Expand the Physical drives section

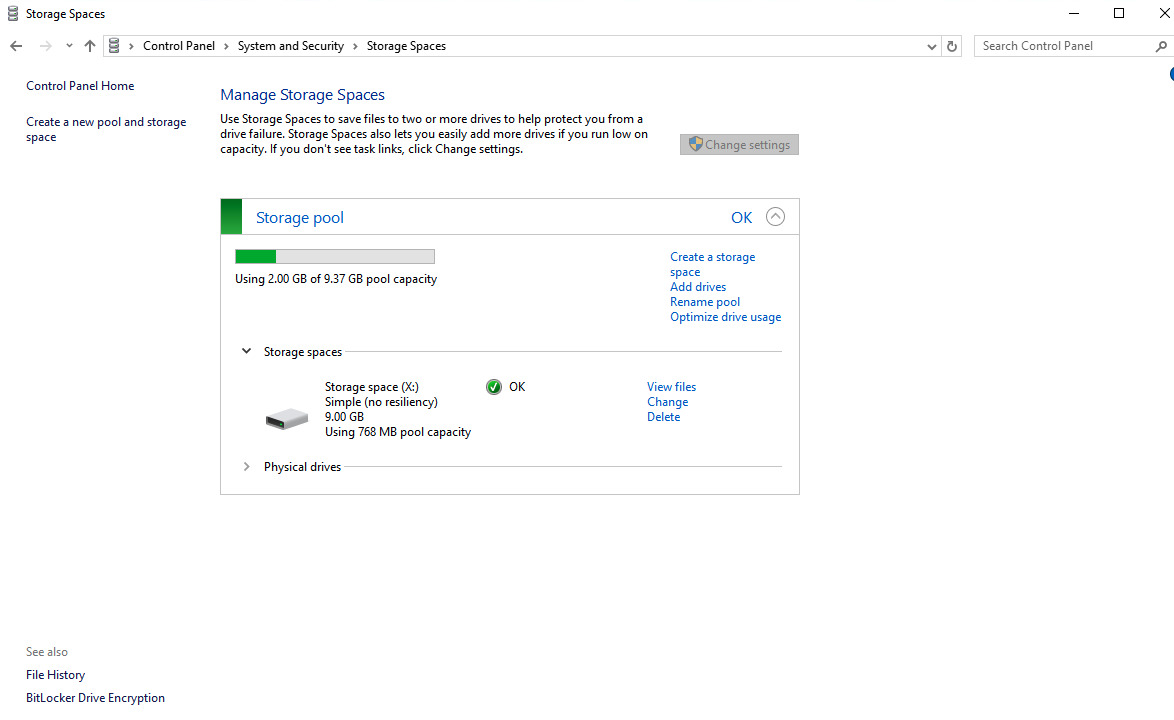click(x=246, y=467)
